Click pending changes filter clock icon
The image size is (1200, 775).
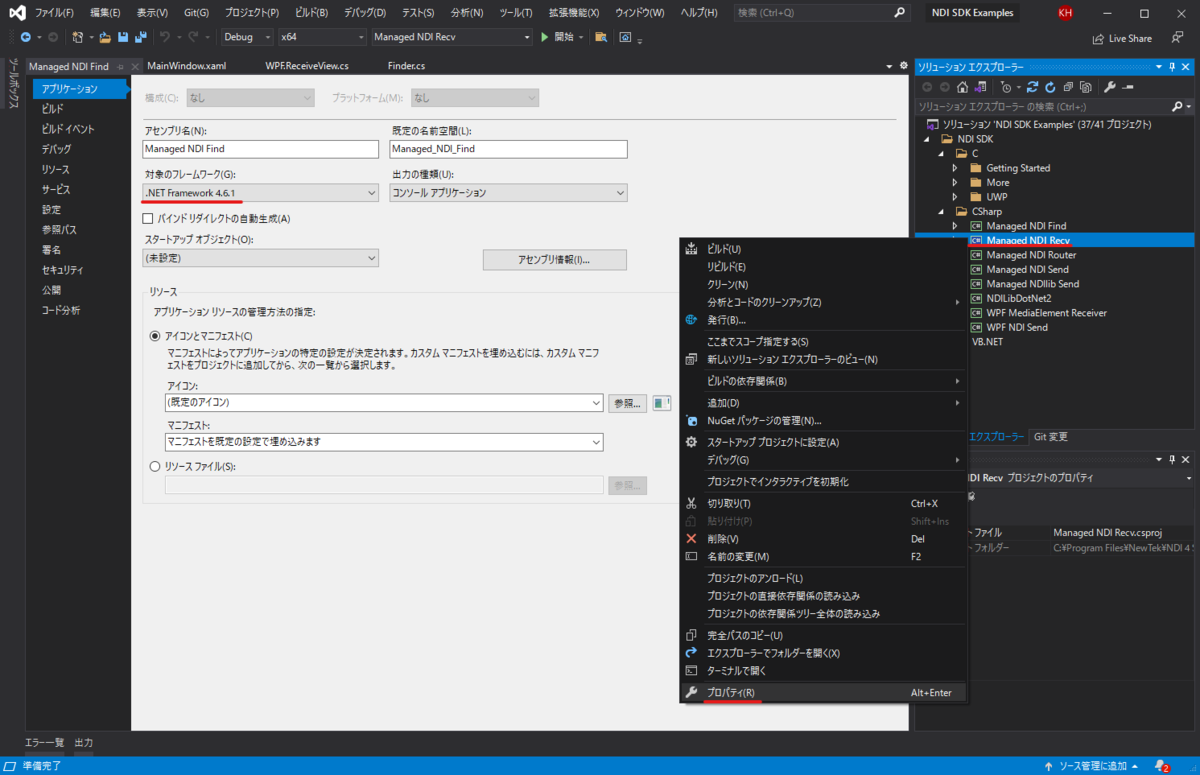pos(1005,87)
